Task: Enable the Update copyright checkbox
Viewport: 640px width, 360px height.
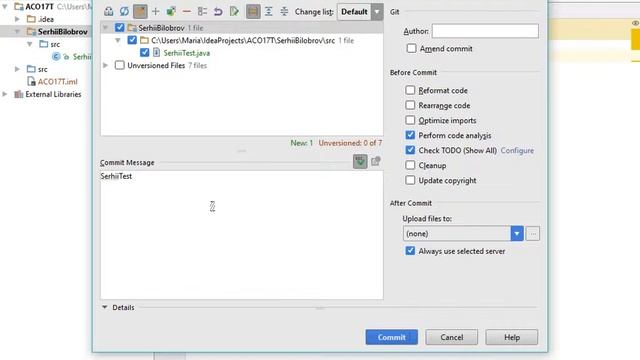Action: point(410,180)
